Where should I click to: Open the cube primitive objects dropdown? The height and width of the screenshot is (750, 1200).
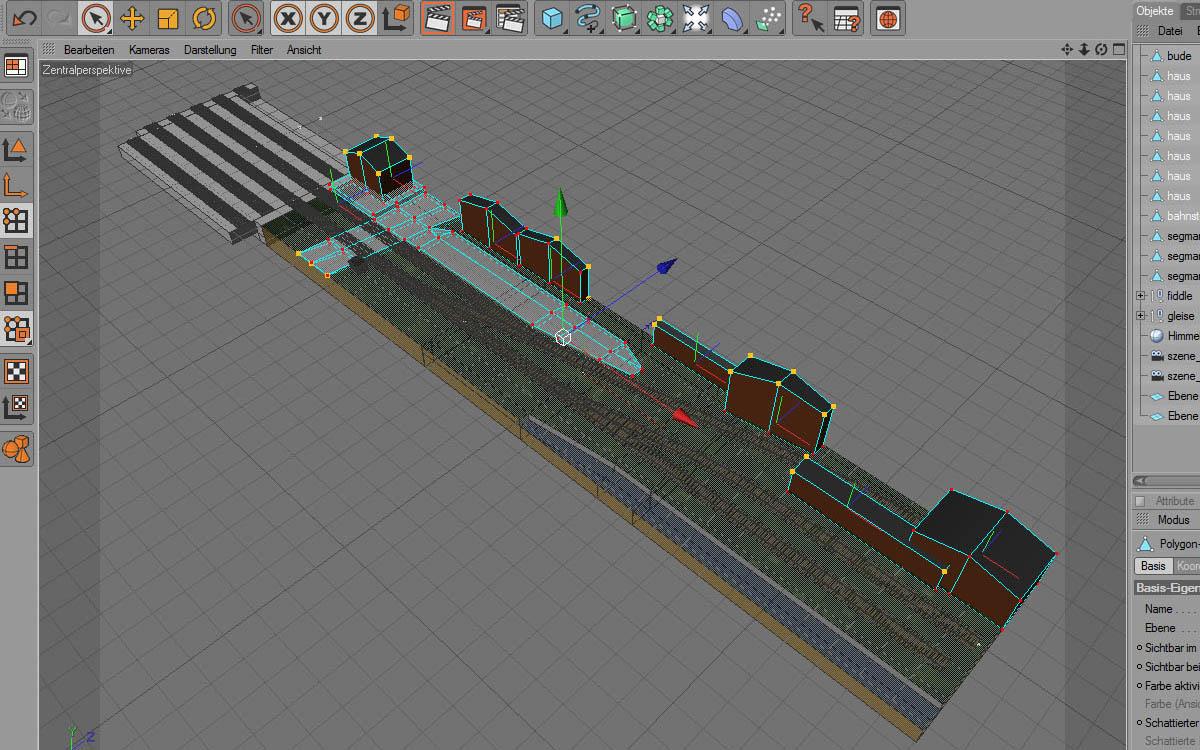[x=552, y=18]
